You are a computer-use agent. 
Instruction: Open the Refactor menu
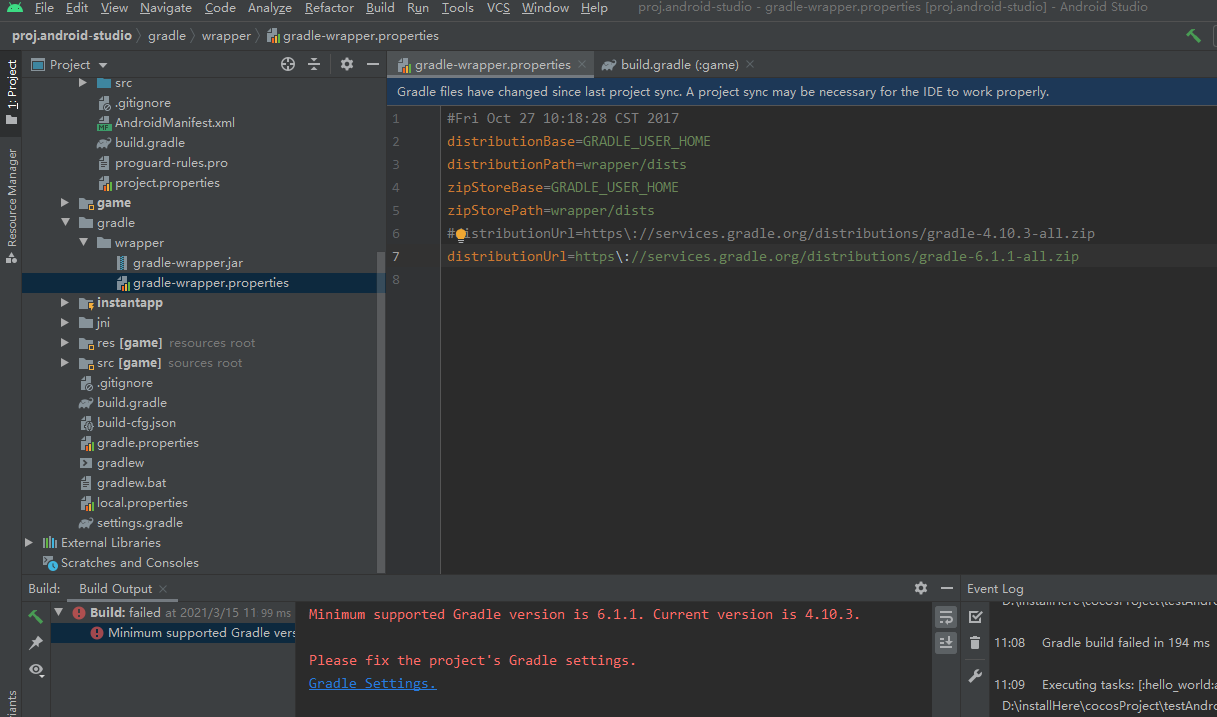[329, 8]
